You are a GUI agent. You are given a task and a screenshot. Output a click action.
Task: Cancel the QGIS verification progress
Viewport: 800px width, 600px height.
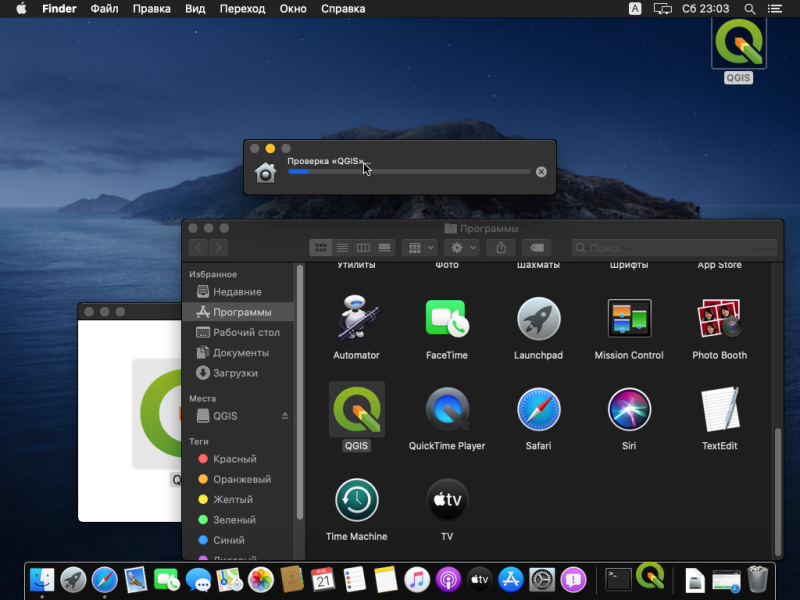coord(541,172)
